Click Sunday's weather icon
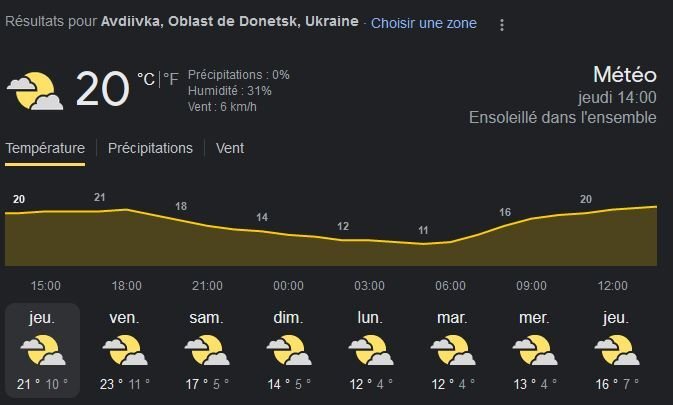The width and height of the screenshot is (673, 405). 289,351
